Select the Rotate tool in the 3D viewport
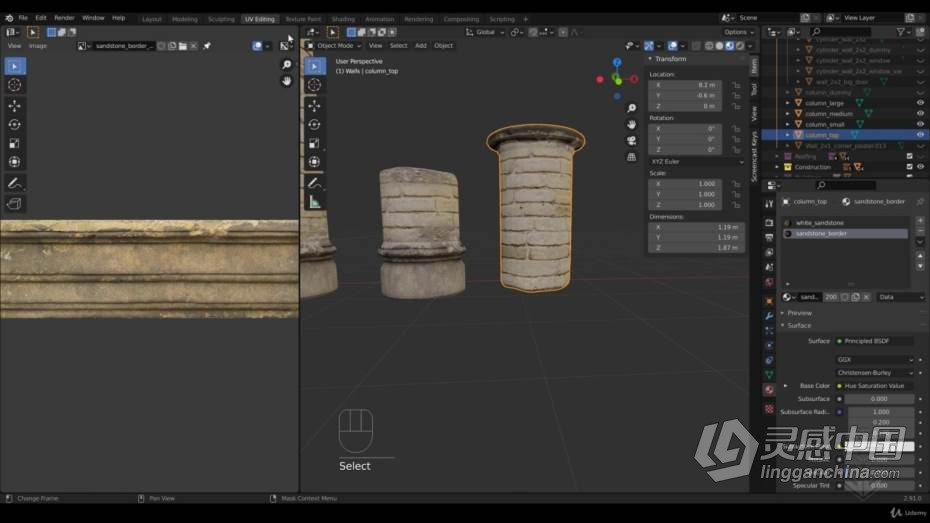 [314, 125]
